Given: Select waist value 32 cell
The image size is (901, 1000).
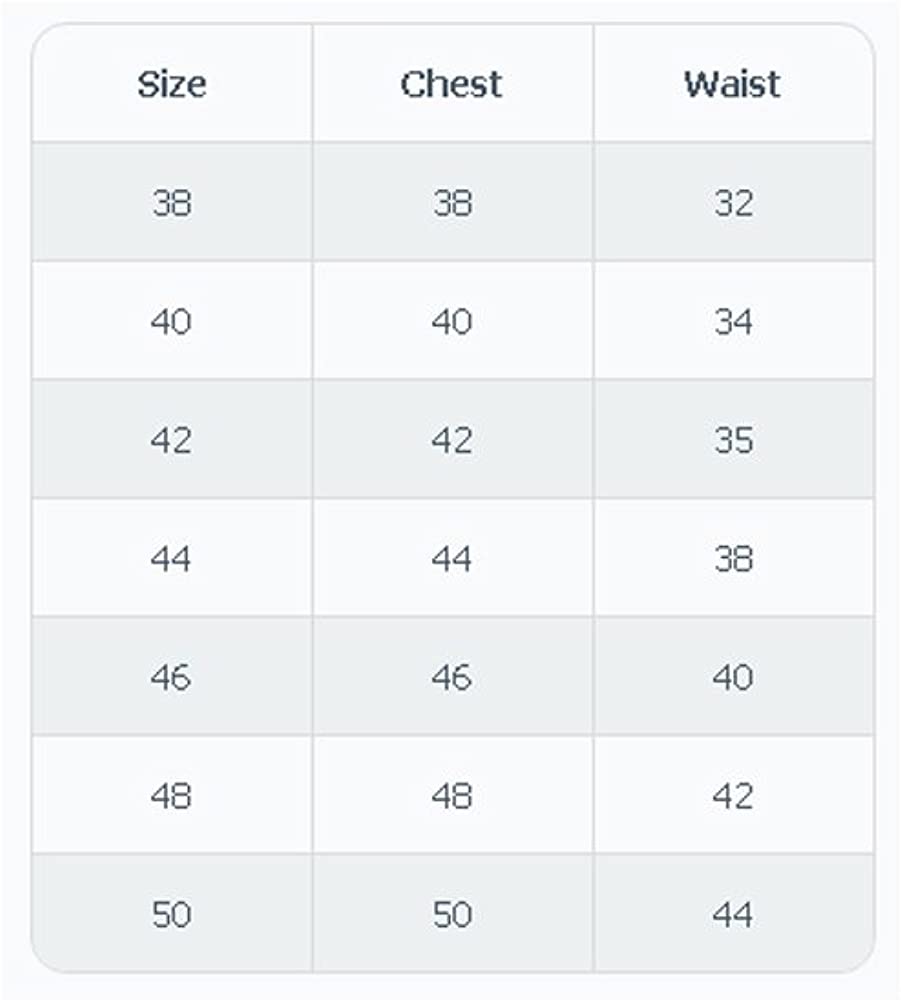Looking at the screenshot, I should point(733,203).
